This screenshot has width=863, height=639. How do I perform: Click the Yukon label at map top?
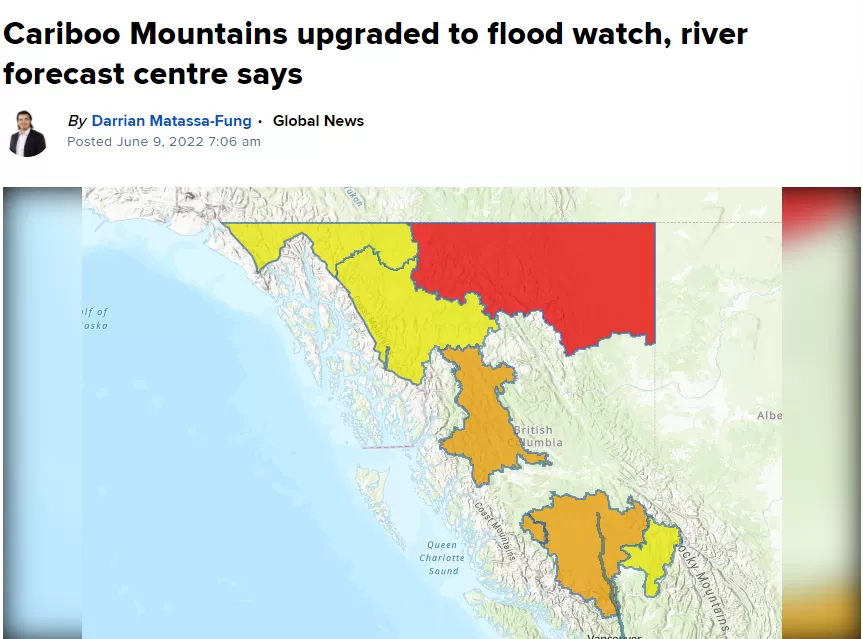click(x=354, y=197)
